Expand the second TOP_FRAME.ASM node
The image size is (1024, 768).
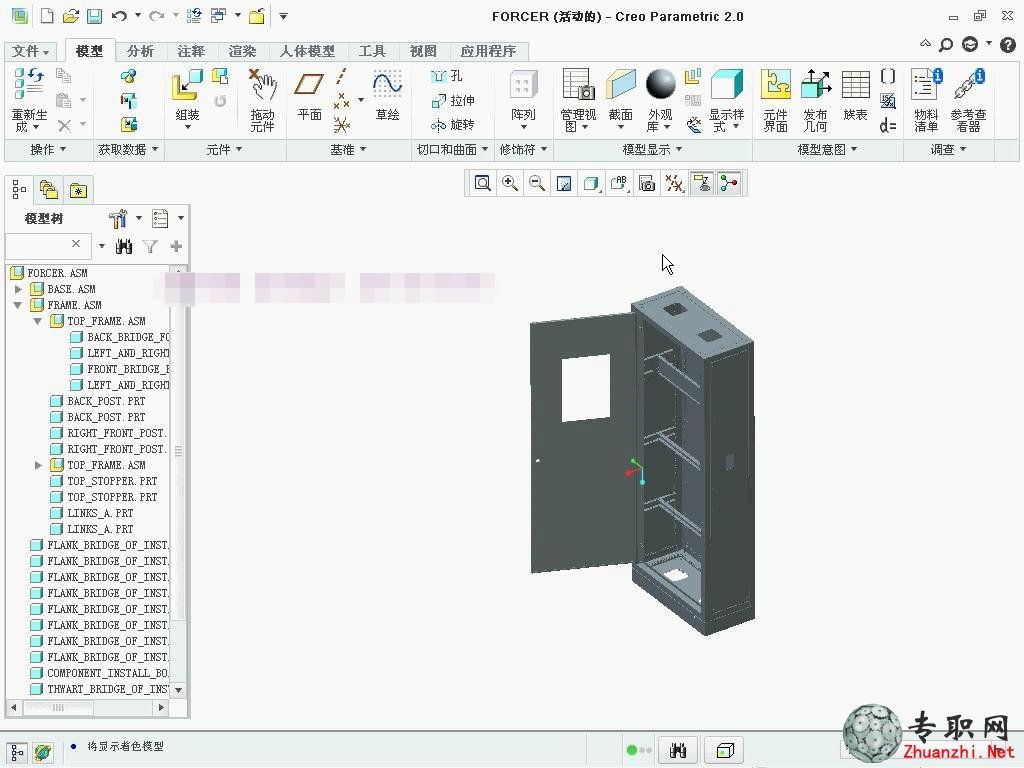point(38,465)
